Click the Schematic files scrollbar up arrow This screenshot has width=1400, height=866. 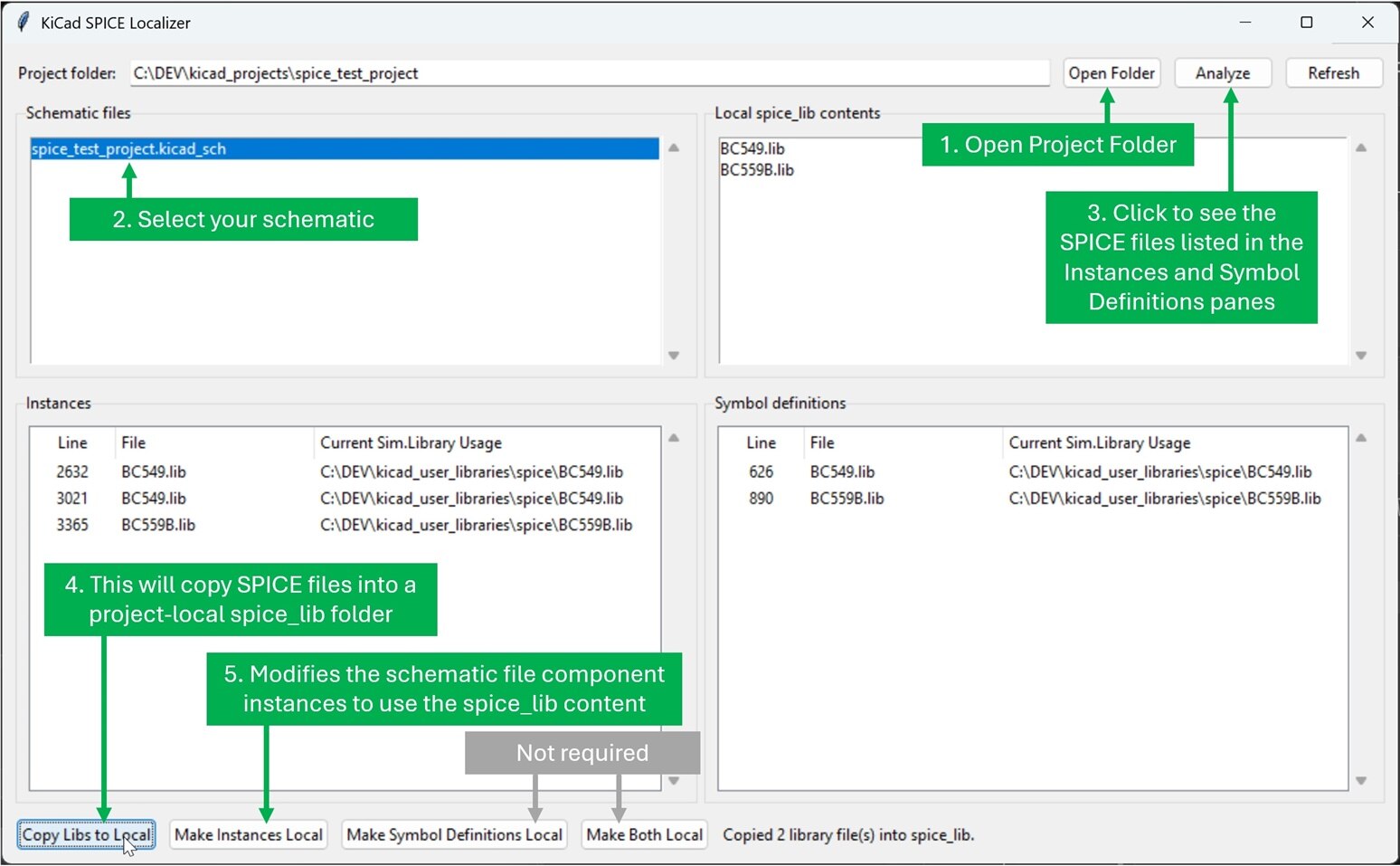click(674, 148)
